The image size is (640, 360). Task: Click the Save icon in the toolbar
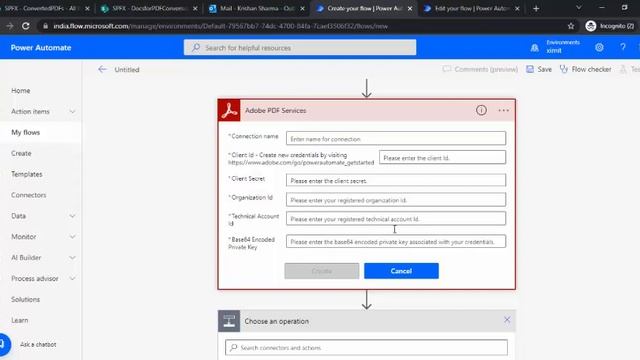[x=530, y=69]
